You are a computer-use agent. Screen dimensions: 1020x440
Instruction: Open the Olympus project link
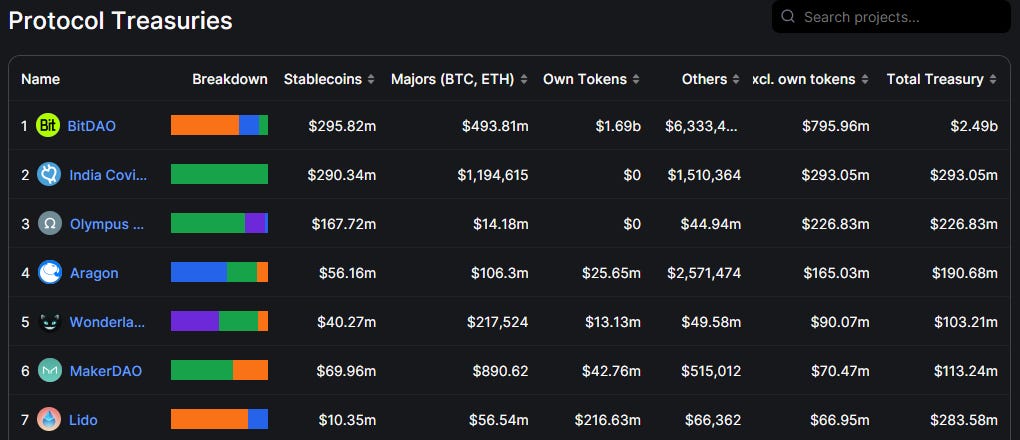107,224
